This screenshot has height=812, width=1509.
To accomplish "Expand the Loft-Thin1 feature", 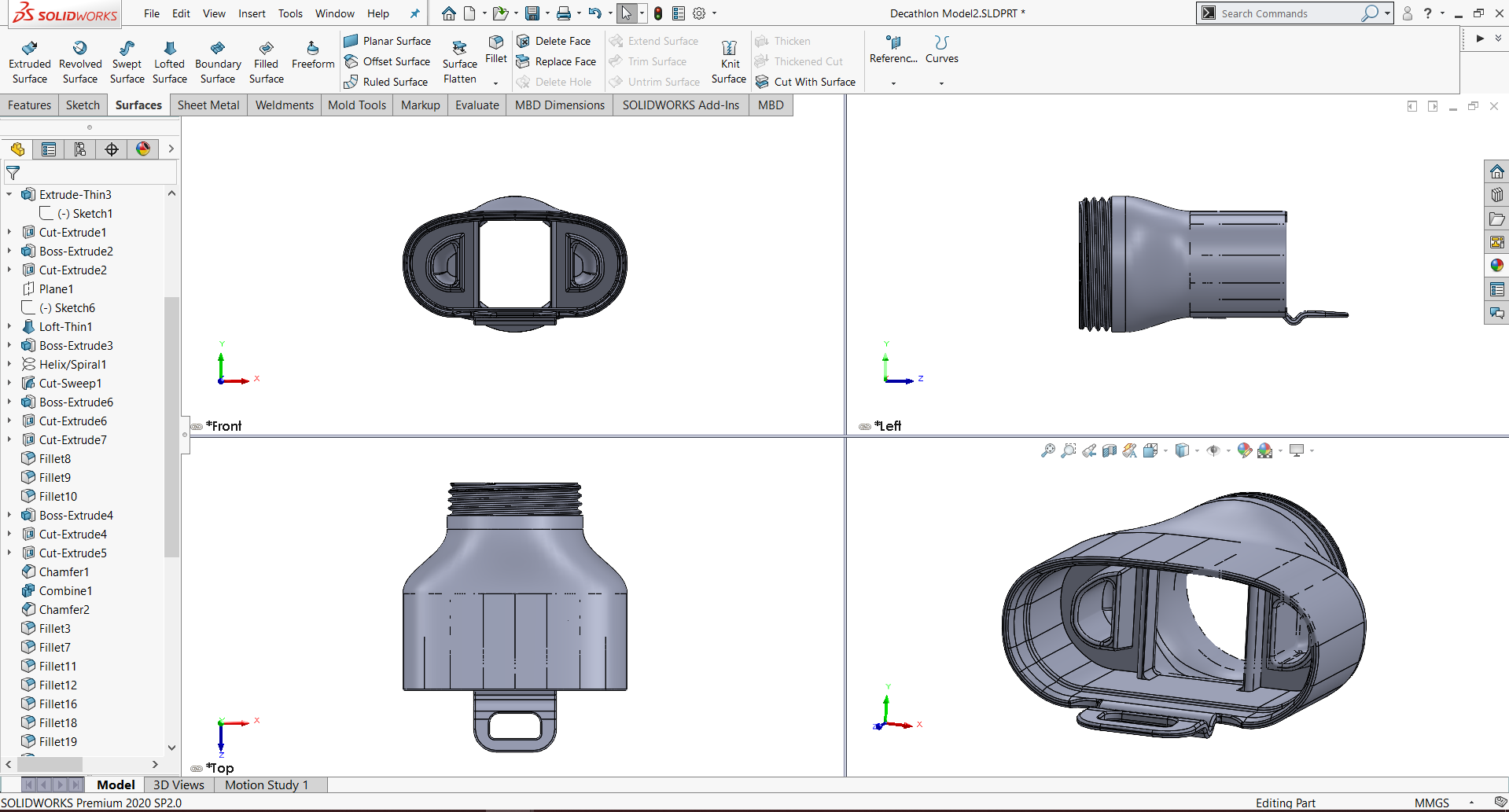I will (x=9, y=326).
